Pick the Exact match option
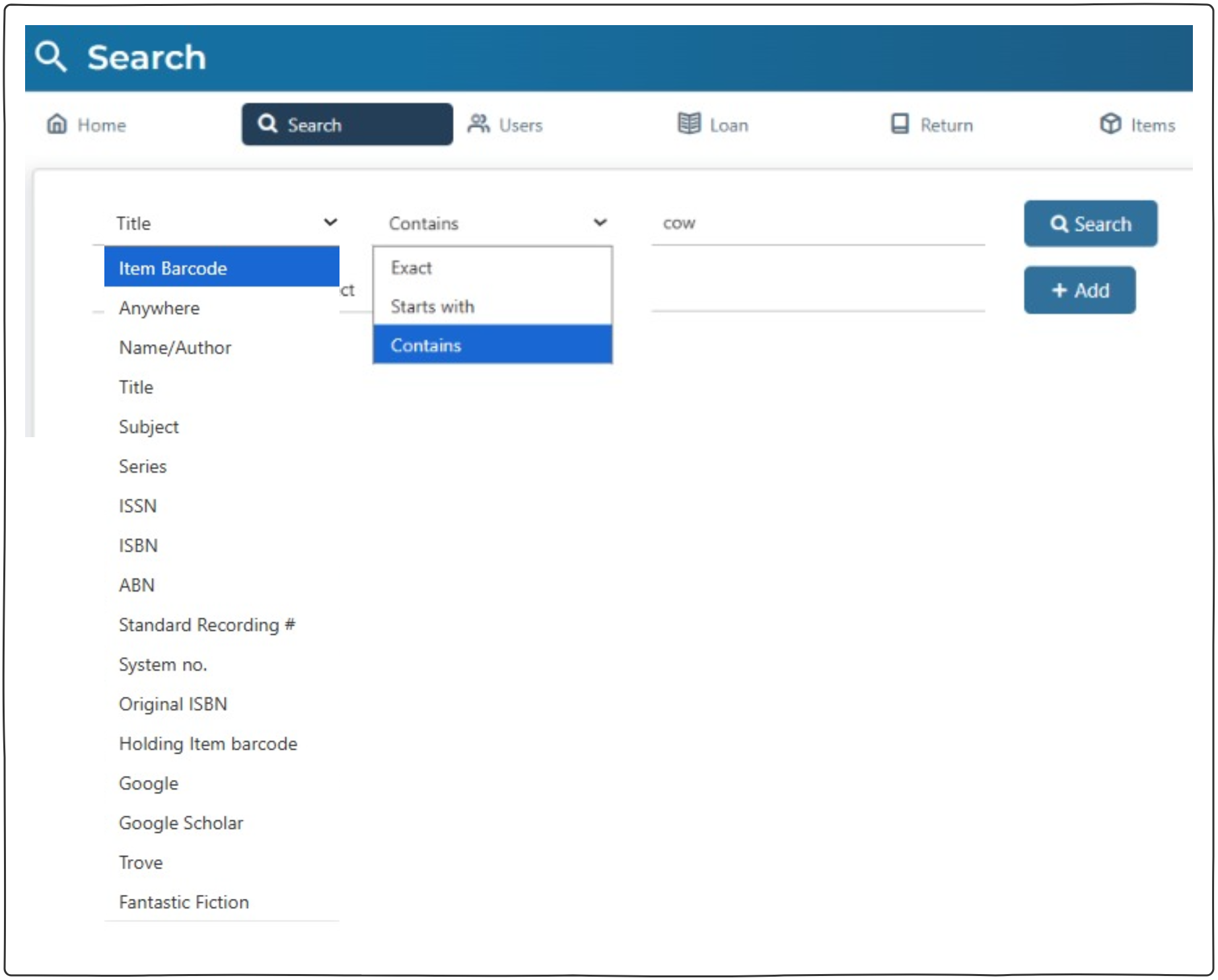Viewport: 1218px width, 980px height. pyautogui.click(x=412, y=268)
